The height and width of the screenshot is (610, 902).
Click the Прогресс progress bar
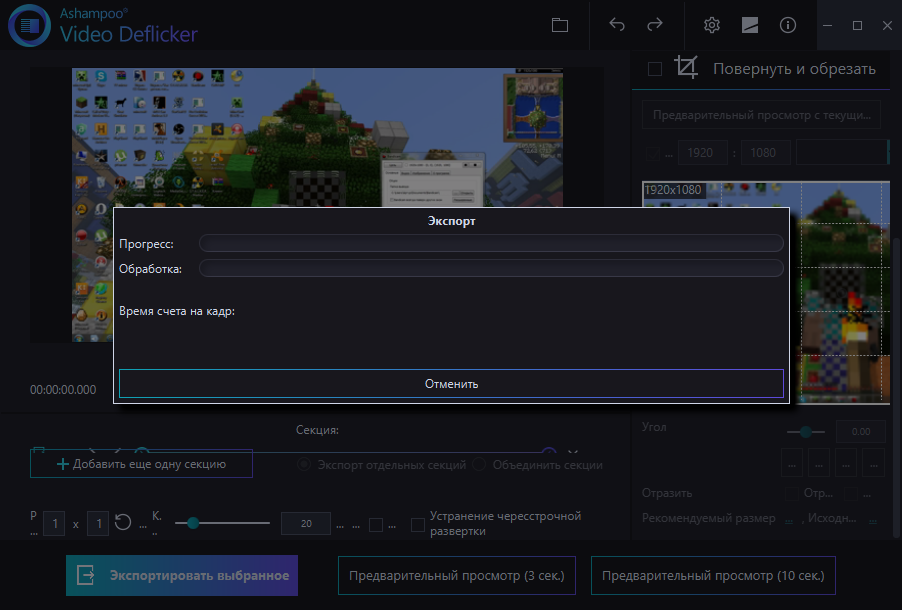[x=491, y=243]
